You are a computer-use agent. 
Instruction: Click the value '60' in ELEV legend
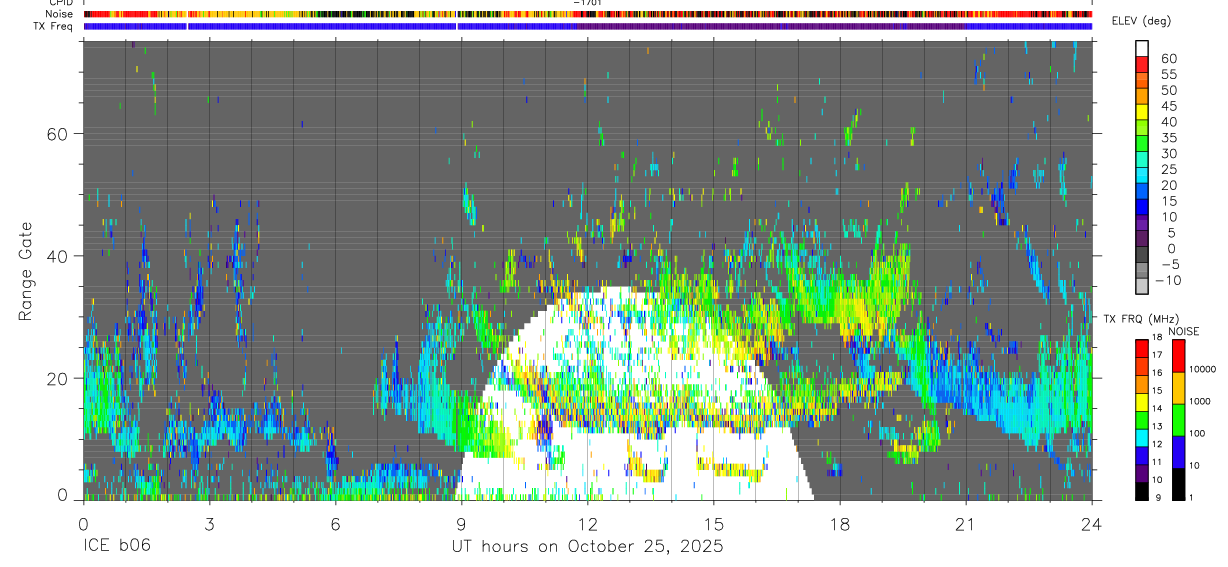pyautogui.click(x=1167, y=58)
